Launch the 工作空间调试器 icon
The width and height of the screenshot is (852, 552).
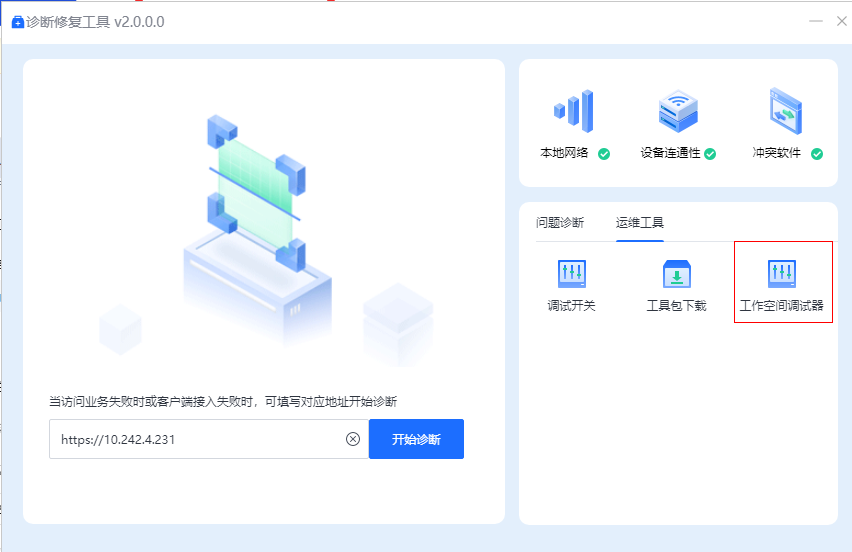coord(781,273)
